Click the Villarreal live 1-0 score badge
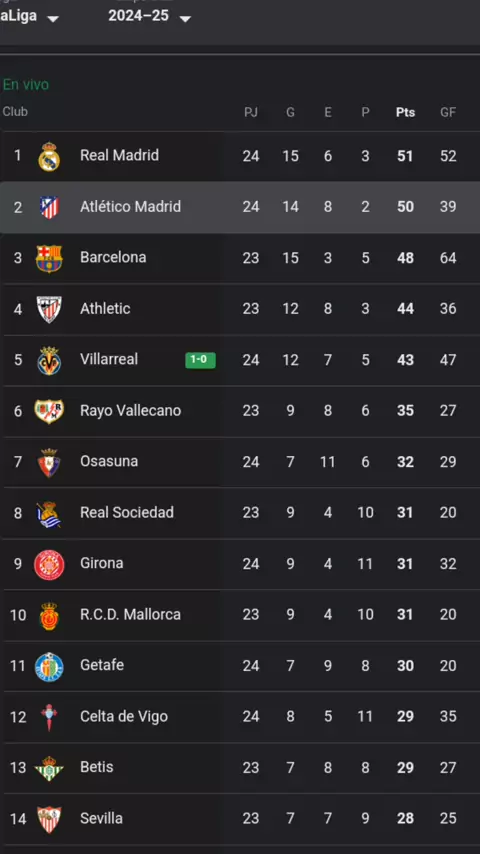480x854 pixels. coord(200,360)
